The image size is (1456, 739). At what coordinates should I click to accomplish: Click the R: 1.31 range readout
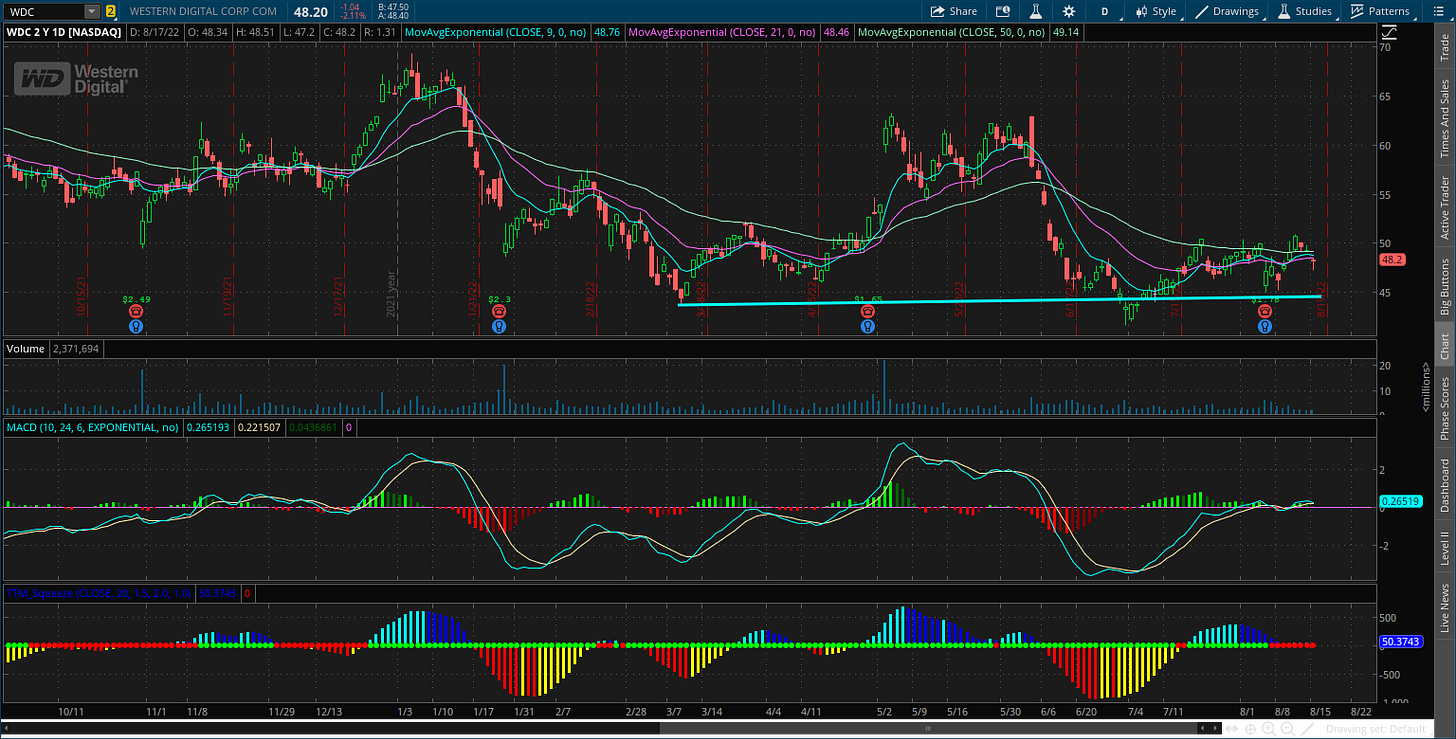378,32
